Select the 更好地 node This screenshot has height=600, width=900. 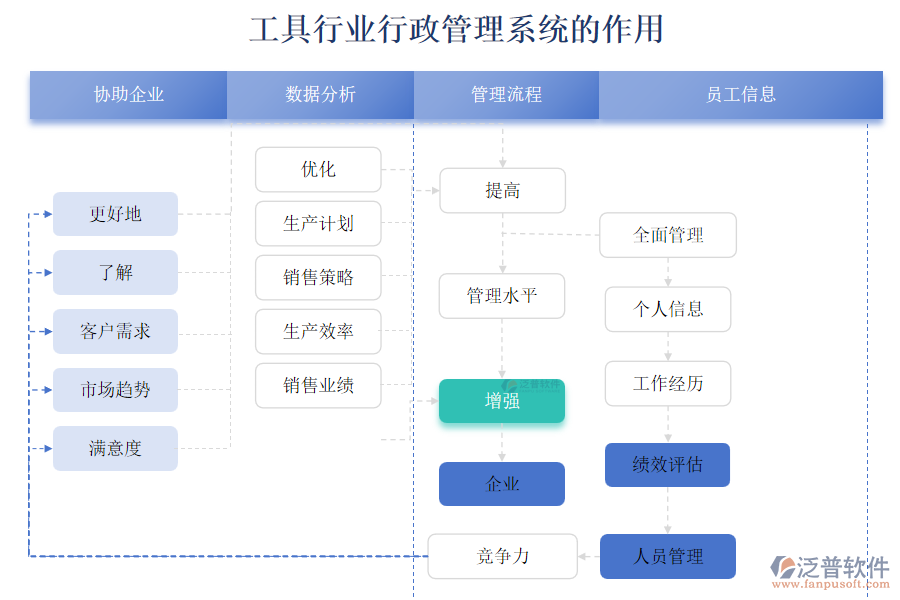click(x=115, y=214)
